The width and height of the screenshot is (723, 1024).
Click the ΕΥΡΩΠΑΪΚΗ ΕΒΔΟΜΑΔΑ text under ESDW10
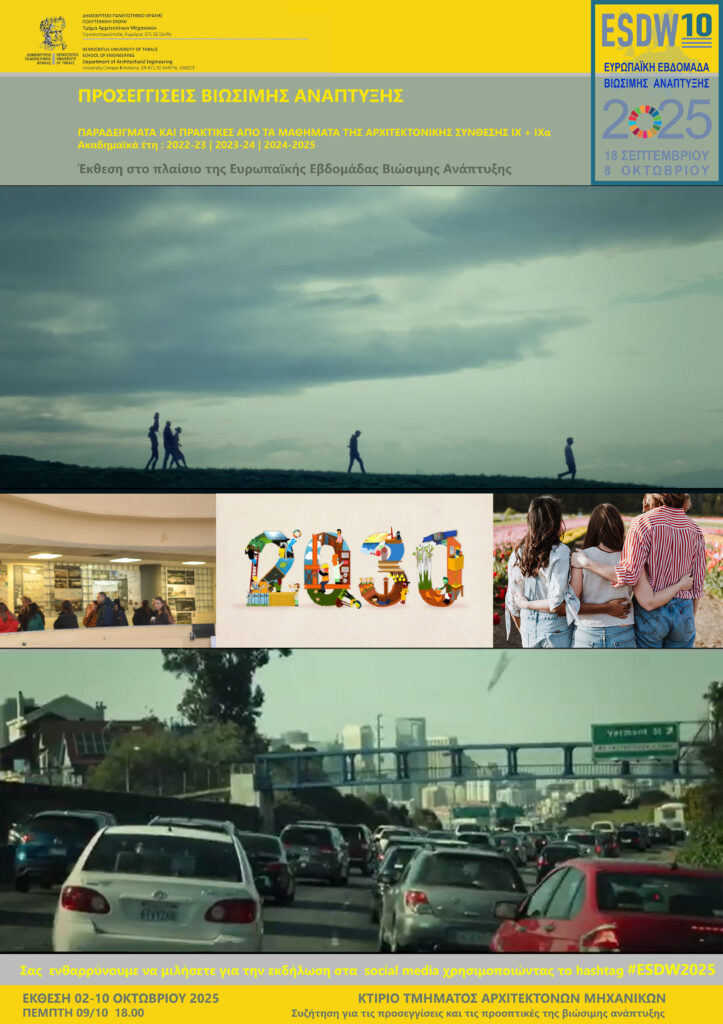click(x=656, y=66)
